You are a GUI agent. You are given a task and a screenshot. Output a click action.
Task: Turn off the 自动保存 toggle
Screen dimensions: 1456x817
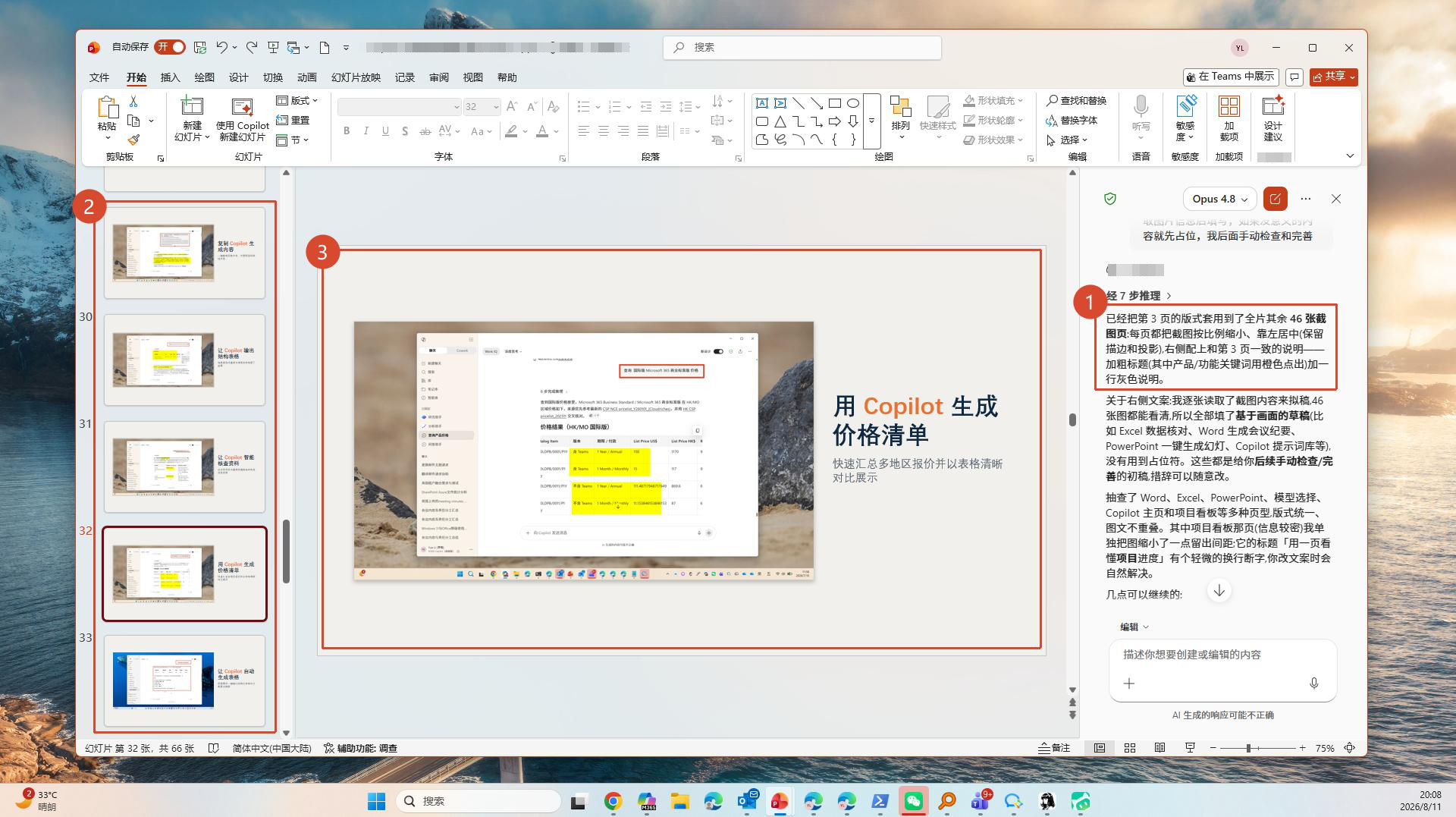170,47
